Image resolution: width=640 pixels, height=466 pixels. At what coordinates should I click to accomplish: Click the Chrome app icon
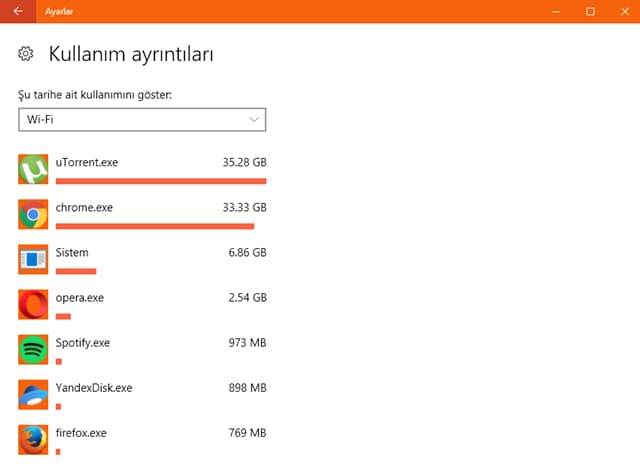33,214
